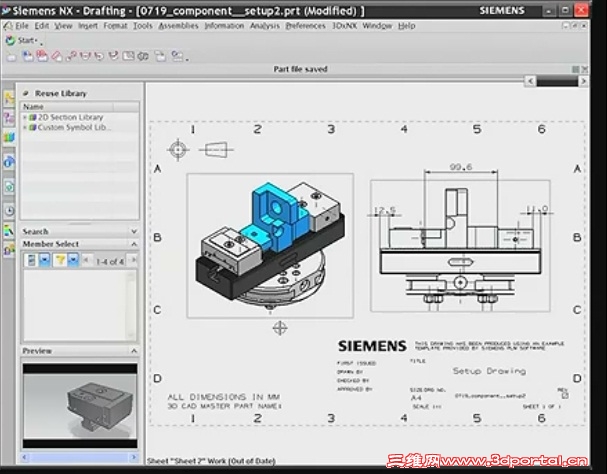Click the blue lined icon ending the toolbar
This screenshot has width=607, height=474.
(177, 56)
